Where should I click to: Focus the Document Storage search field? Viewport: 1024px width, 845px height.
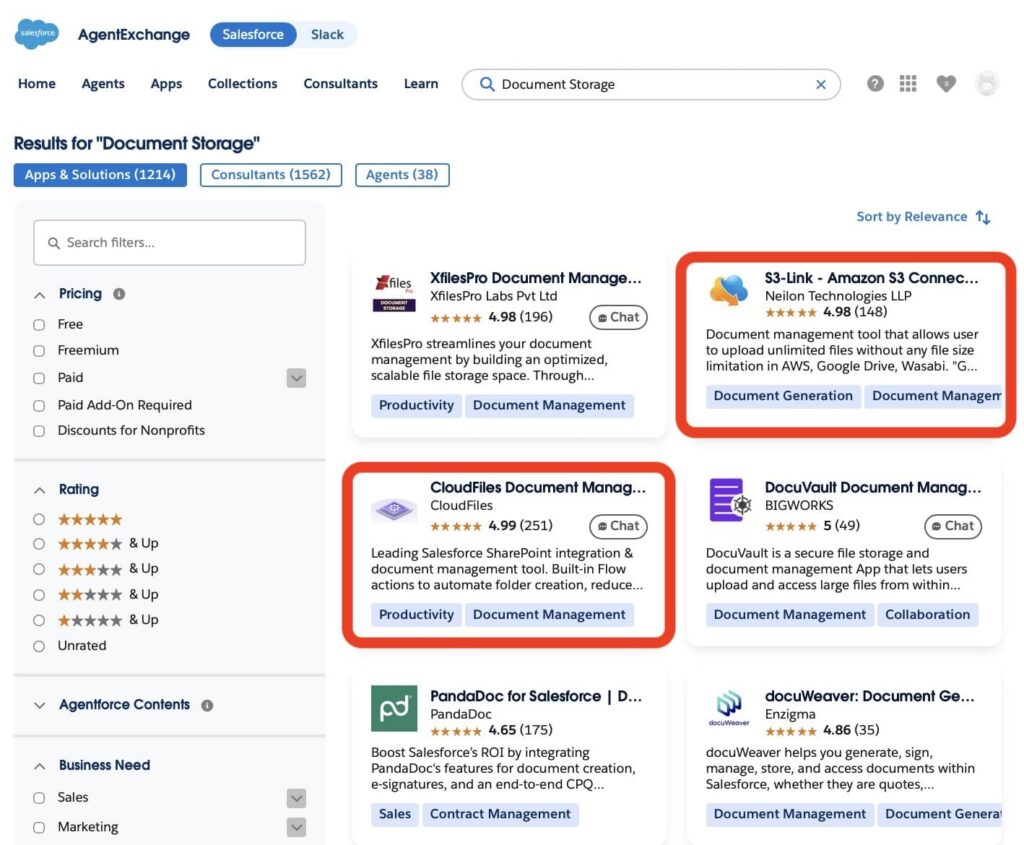(650, 84)
